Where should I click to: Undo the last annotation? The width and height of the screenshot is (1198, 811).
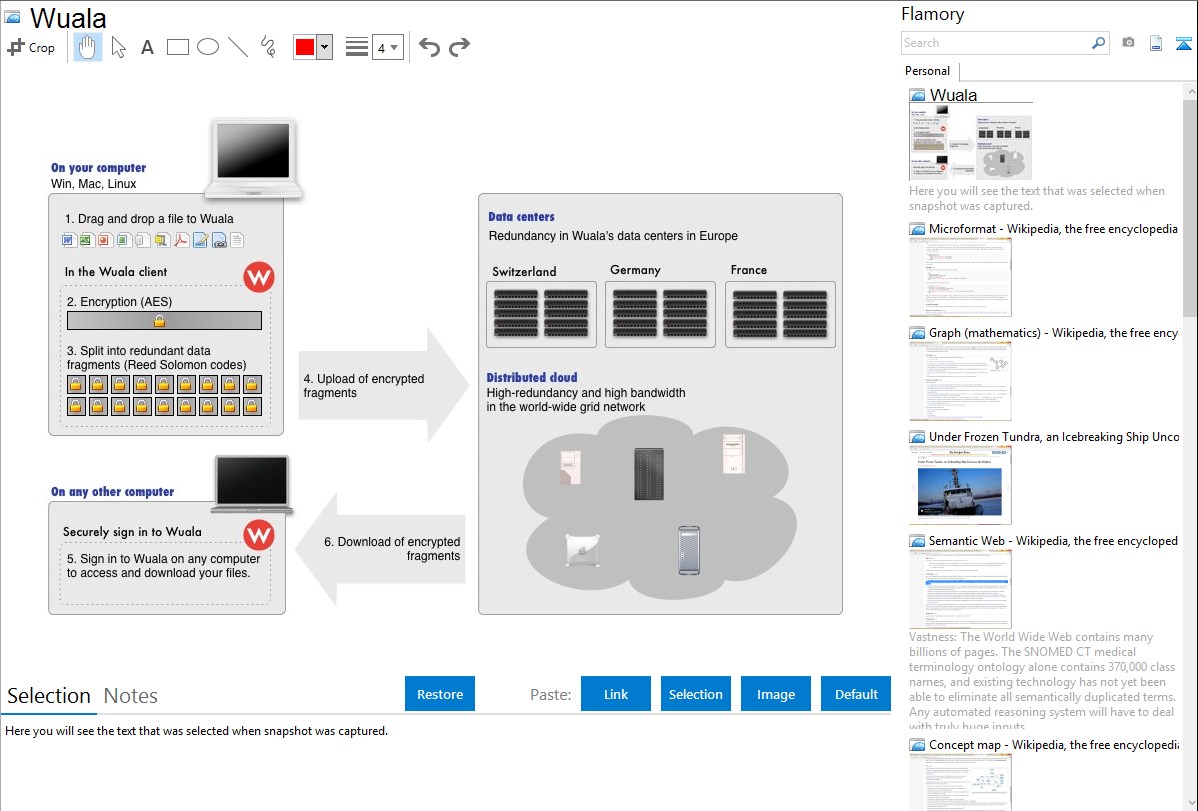(x=429, y=47)
